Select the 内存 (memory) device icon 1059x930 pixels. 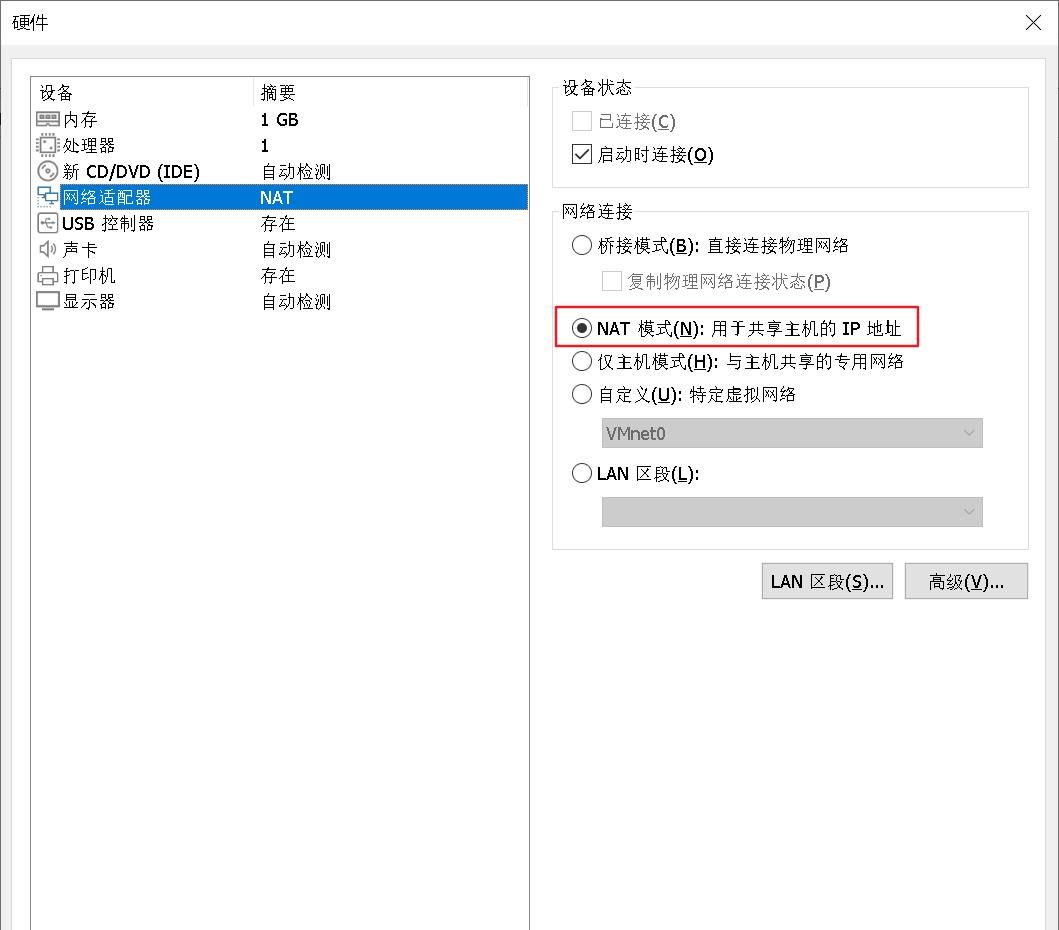point(47,119)
